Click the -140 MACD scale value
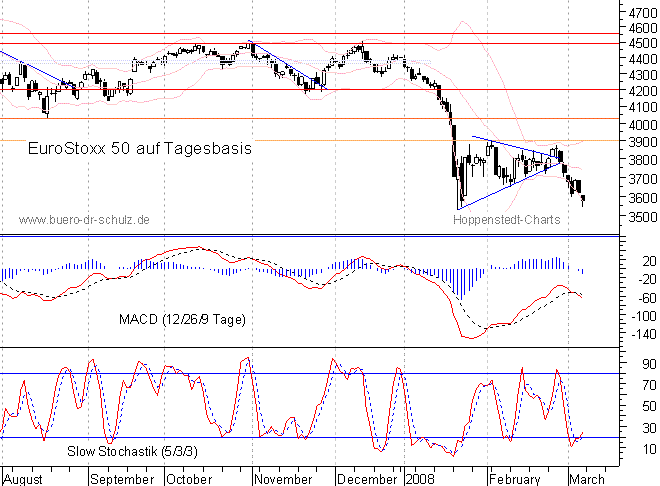 (x=635, y=334)
